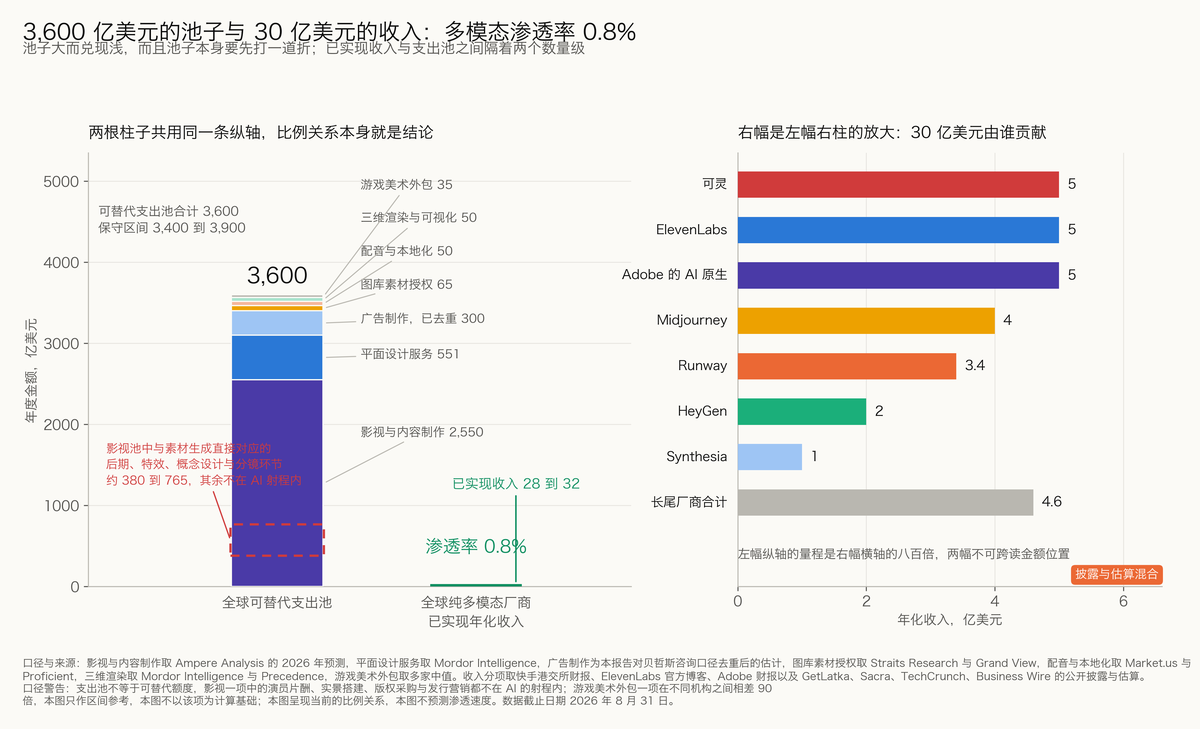Click the annotation 可替代支出池合计 3,600
Screen dimensions: 1200x729
point(168,211)
